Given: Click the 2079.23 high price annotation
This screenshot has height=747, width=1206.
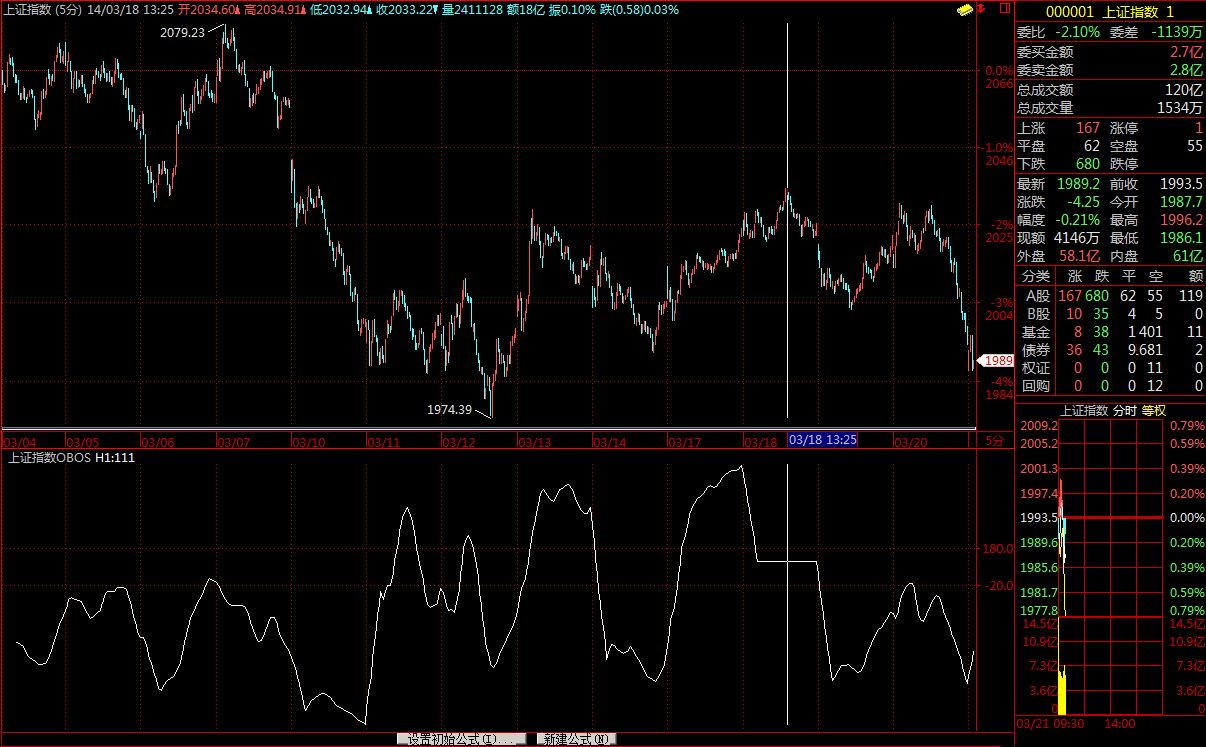Looking at the screenshot, I should (182, 32).
